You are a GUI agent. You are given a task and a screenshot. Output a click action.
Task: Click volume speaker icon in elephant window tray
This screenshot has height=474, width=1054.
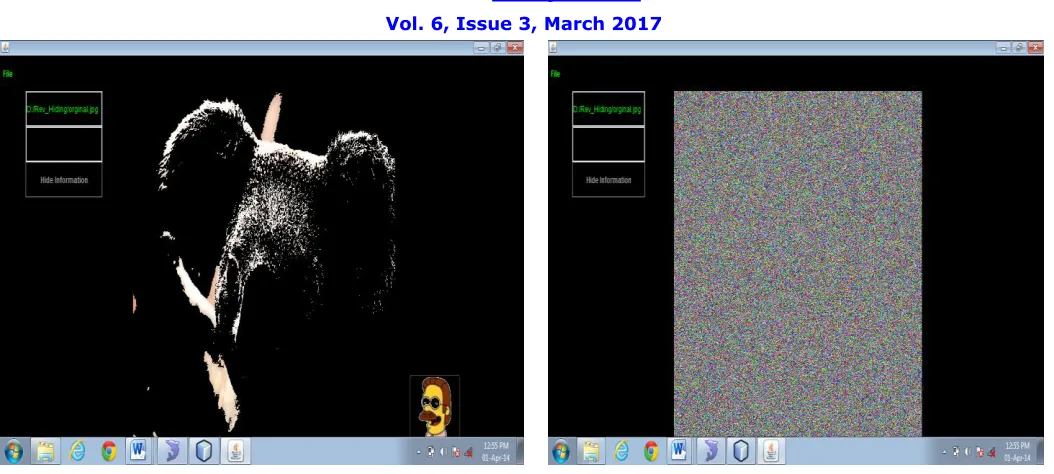443,452
